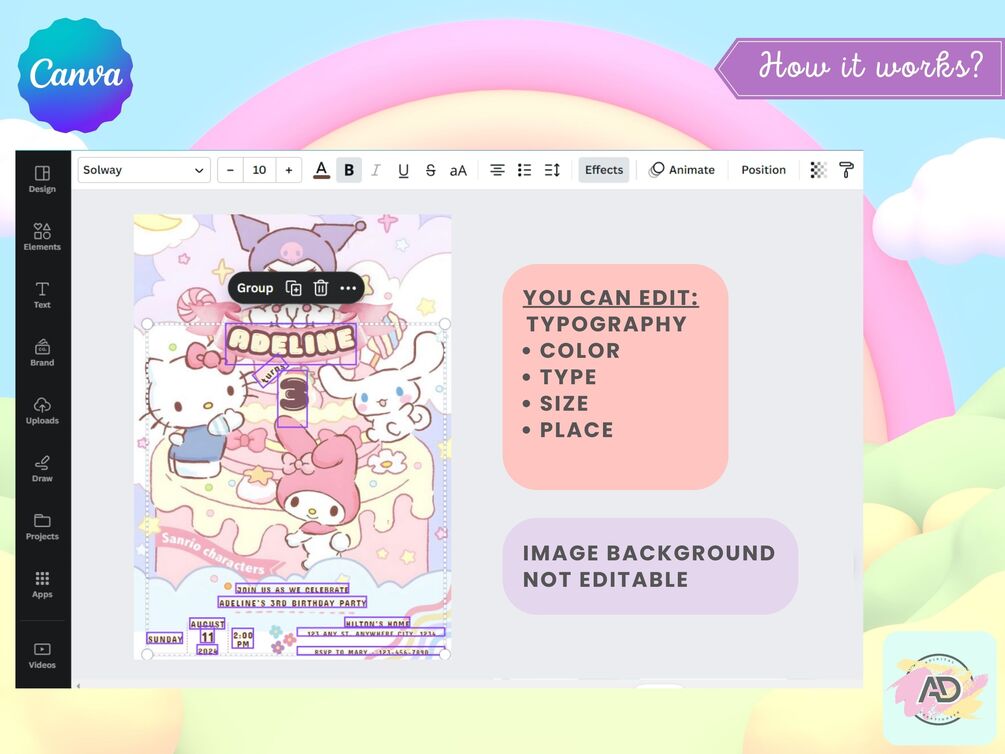The width and height of the screenshot is (1005, 754).
Task: Toggle bold formatting
Action: point(349,170)
